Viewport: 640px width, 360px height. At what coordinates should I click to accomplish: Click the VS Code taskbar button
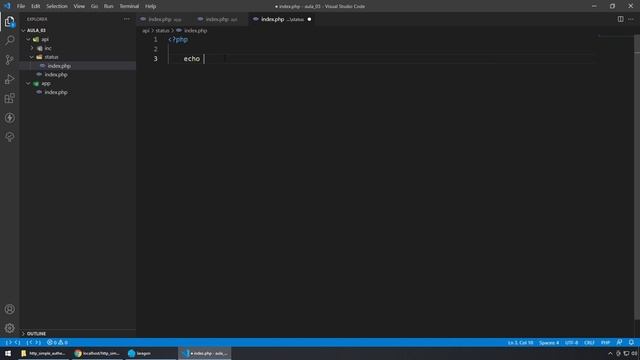click(x=205, y=353)
